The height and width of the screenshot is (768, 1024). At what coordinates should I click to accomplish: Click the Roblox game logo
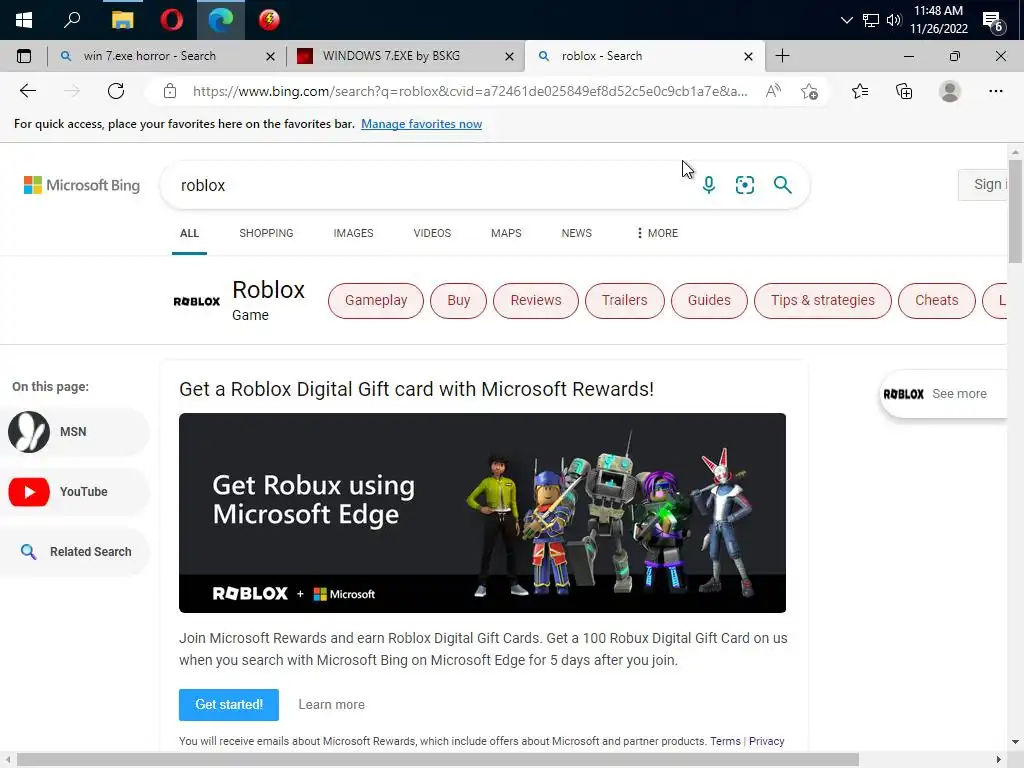(197, 301)
